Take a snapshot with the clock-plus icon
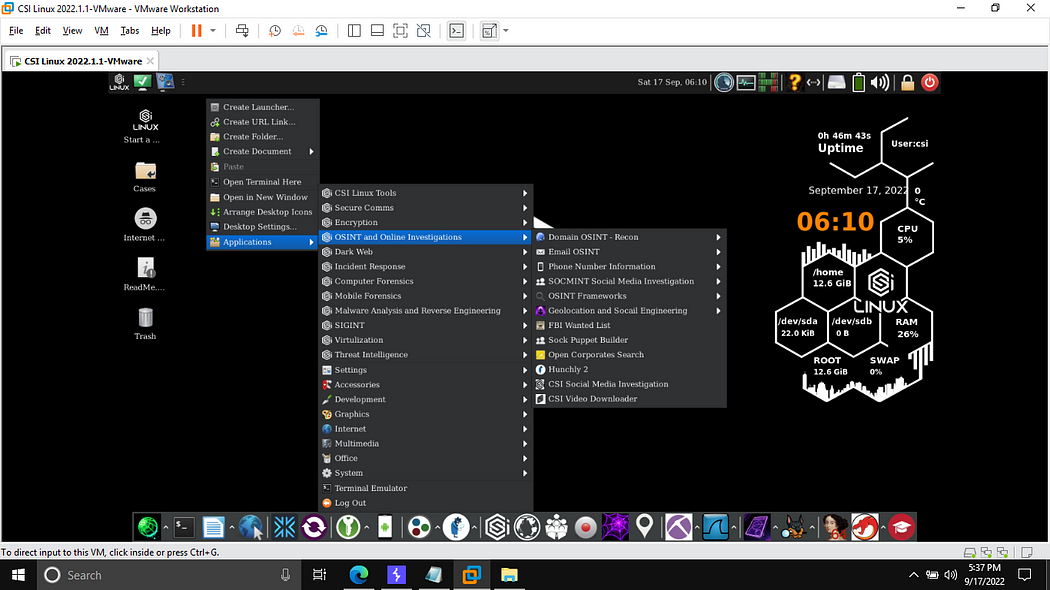The image size is (1050, 590). [x=275, y=31]
